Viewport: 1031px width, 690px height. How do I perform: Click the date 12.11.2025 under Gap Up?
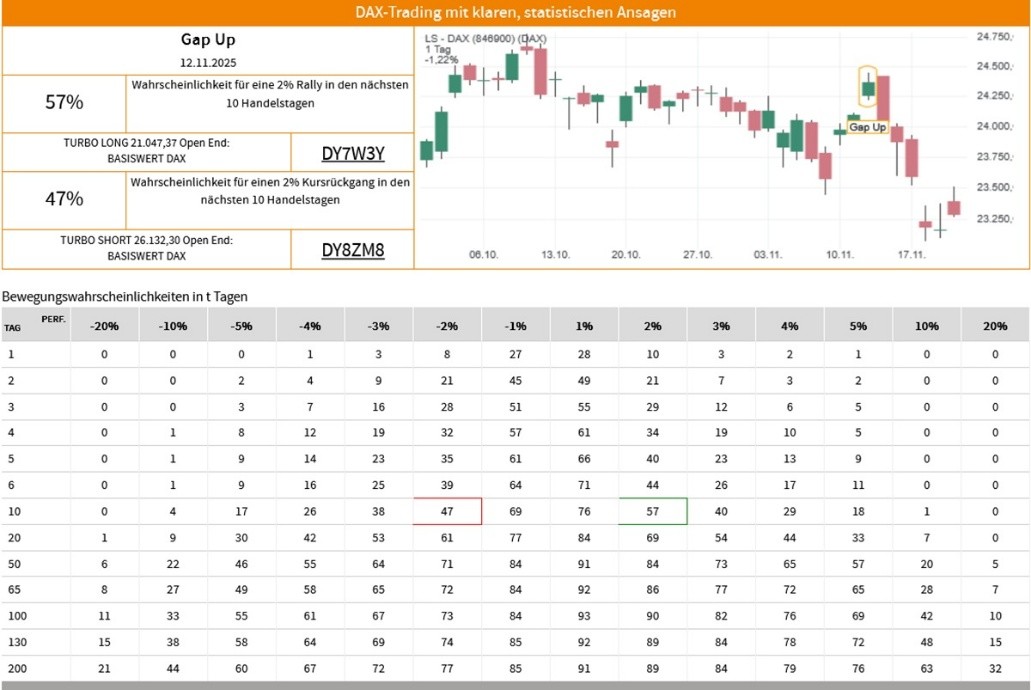pyautogui.click(x=207, y=62)
